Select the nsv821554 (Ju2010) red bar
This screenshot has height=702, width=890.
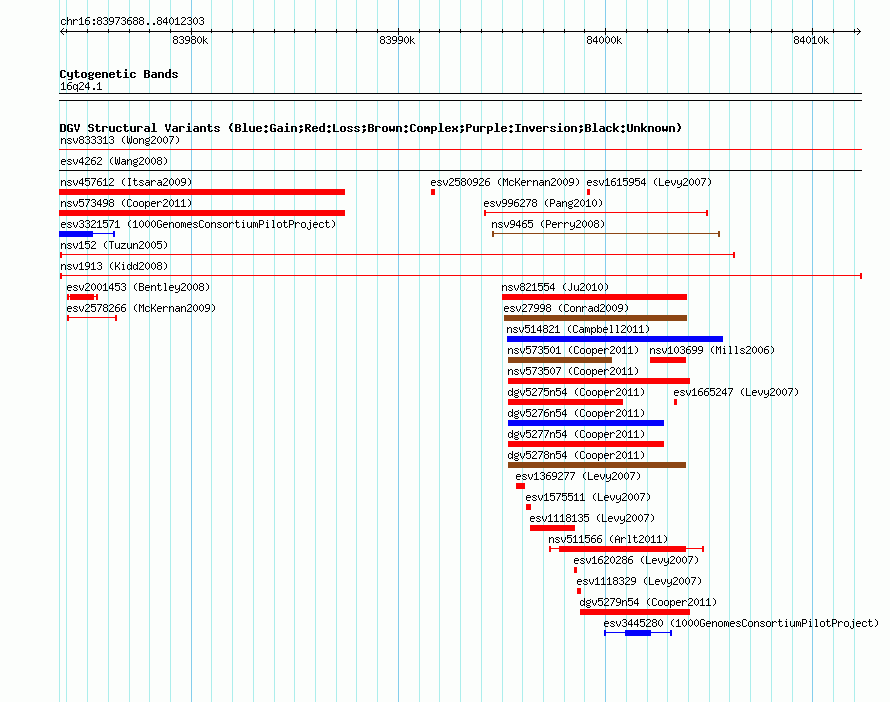(594, 297)
